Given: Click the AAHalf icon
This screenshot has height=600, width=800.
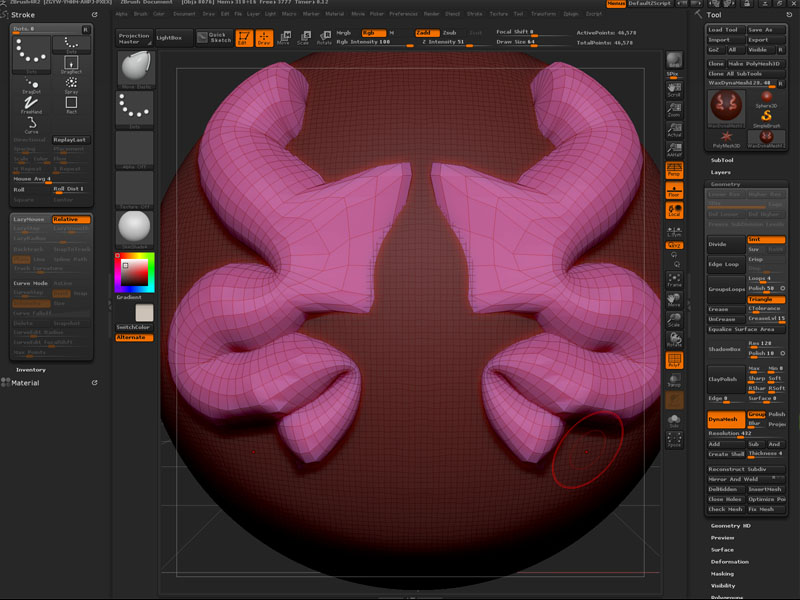Looking at the screenshot, I should pos(674,149).
